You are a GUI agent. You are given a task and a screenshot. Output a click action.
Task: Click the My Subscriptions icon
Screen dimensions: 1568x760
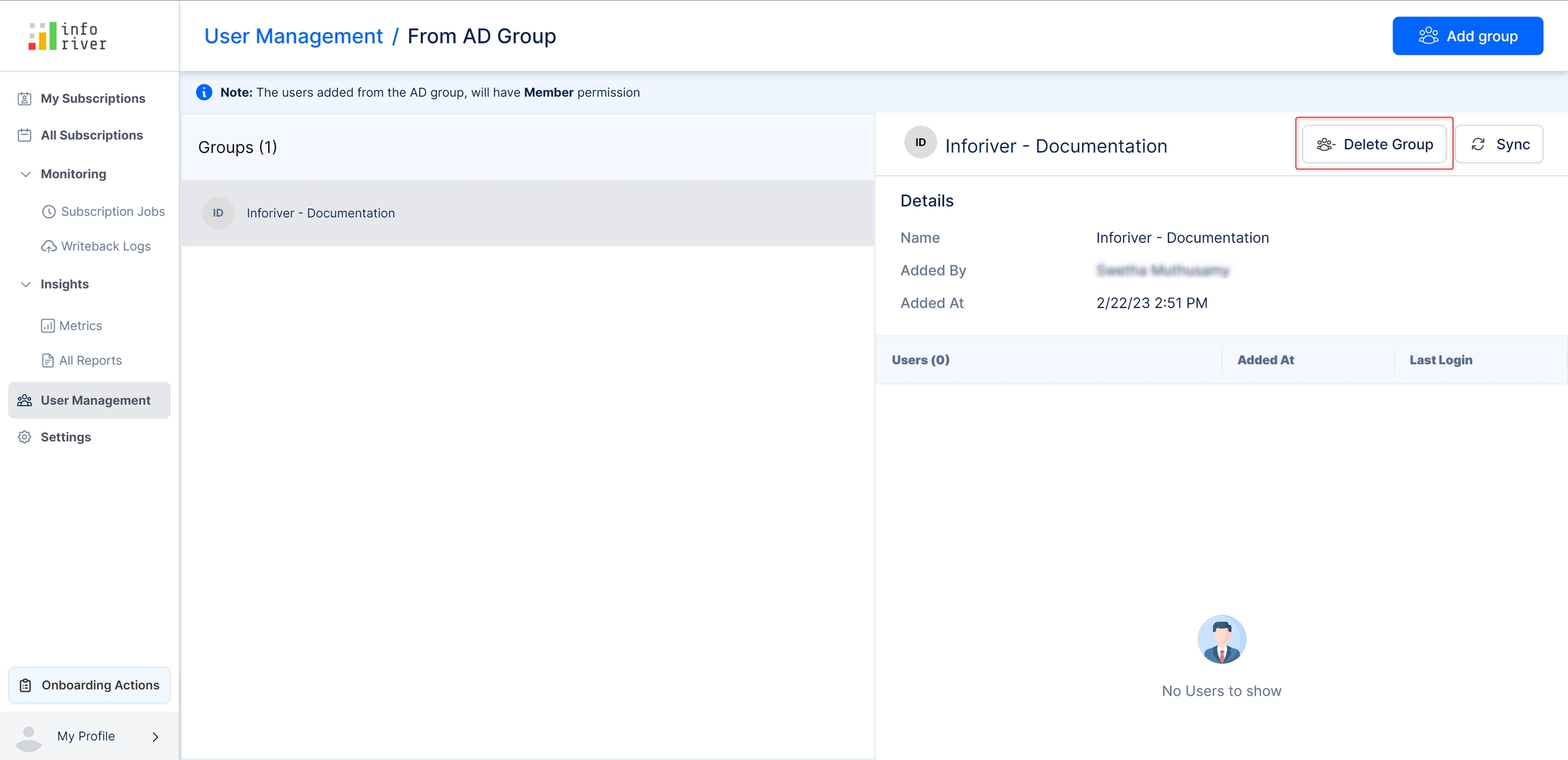click(24, 99)
